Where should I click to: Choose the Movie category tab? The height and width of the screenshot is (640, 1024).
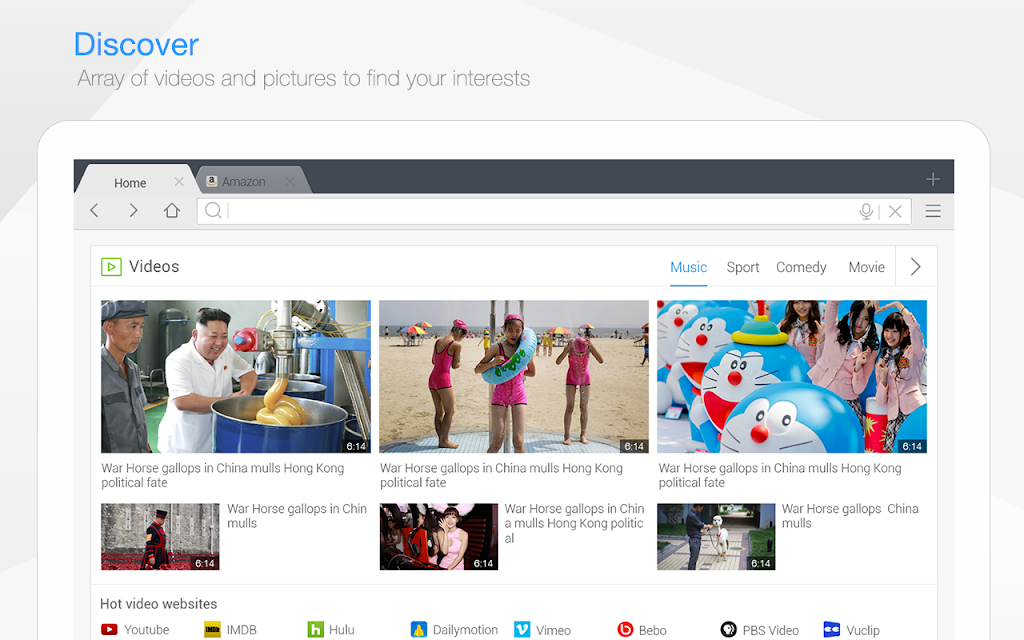867,267
